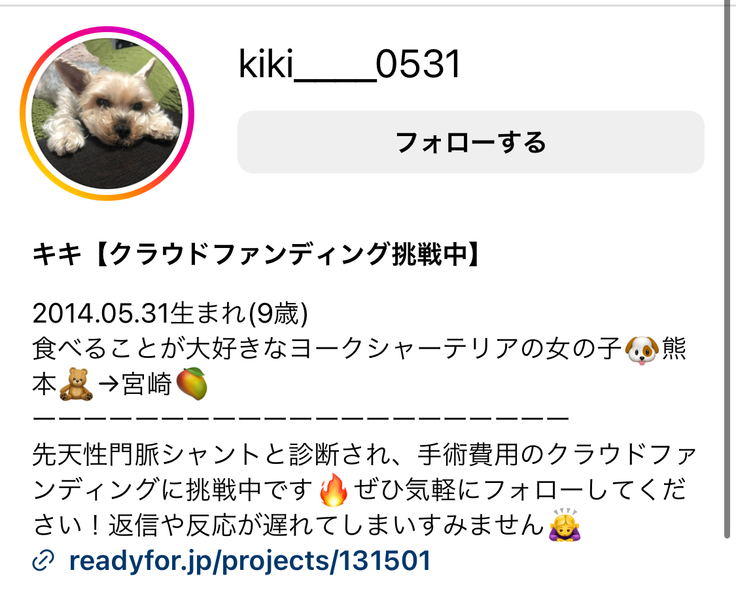Viewport: 736px width, 602px height.
Task: Click the bowing woman emoji after すみません
Action: 565,526
